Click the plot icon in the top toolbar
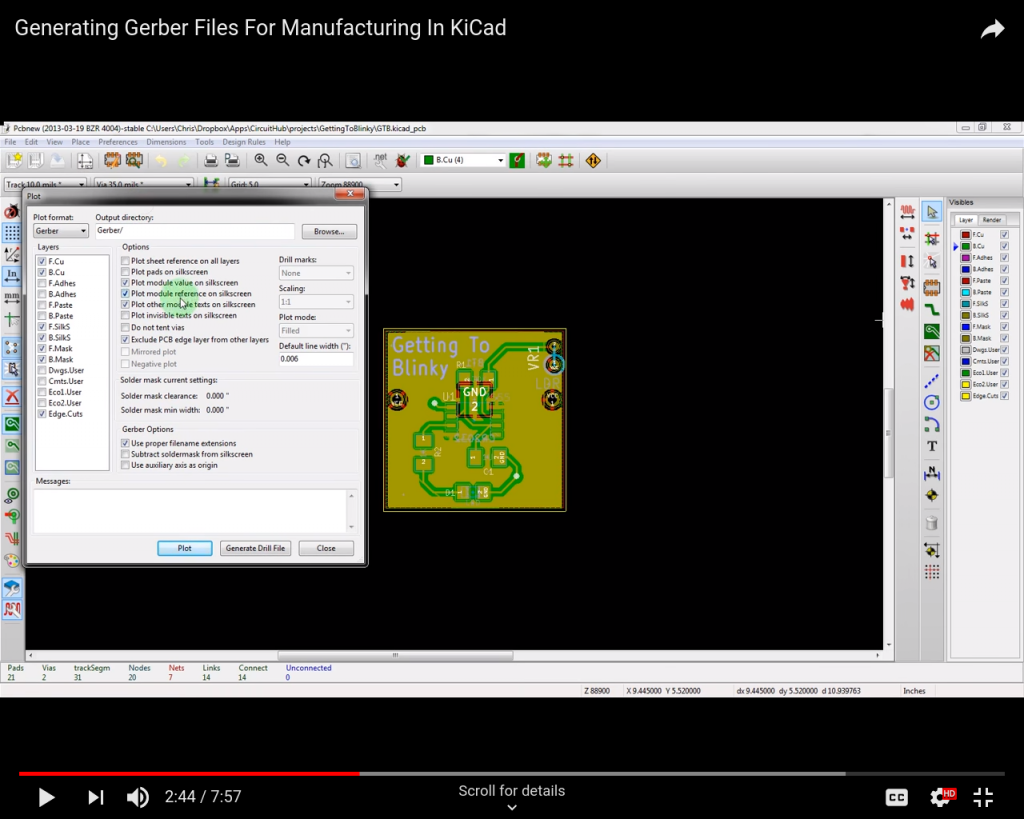1024x819 pixels. click(x=232, y=160)
